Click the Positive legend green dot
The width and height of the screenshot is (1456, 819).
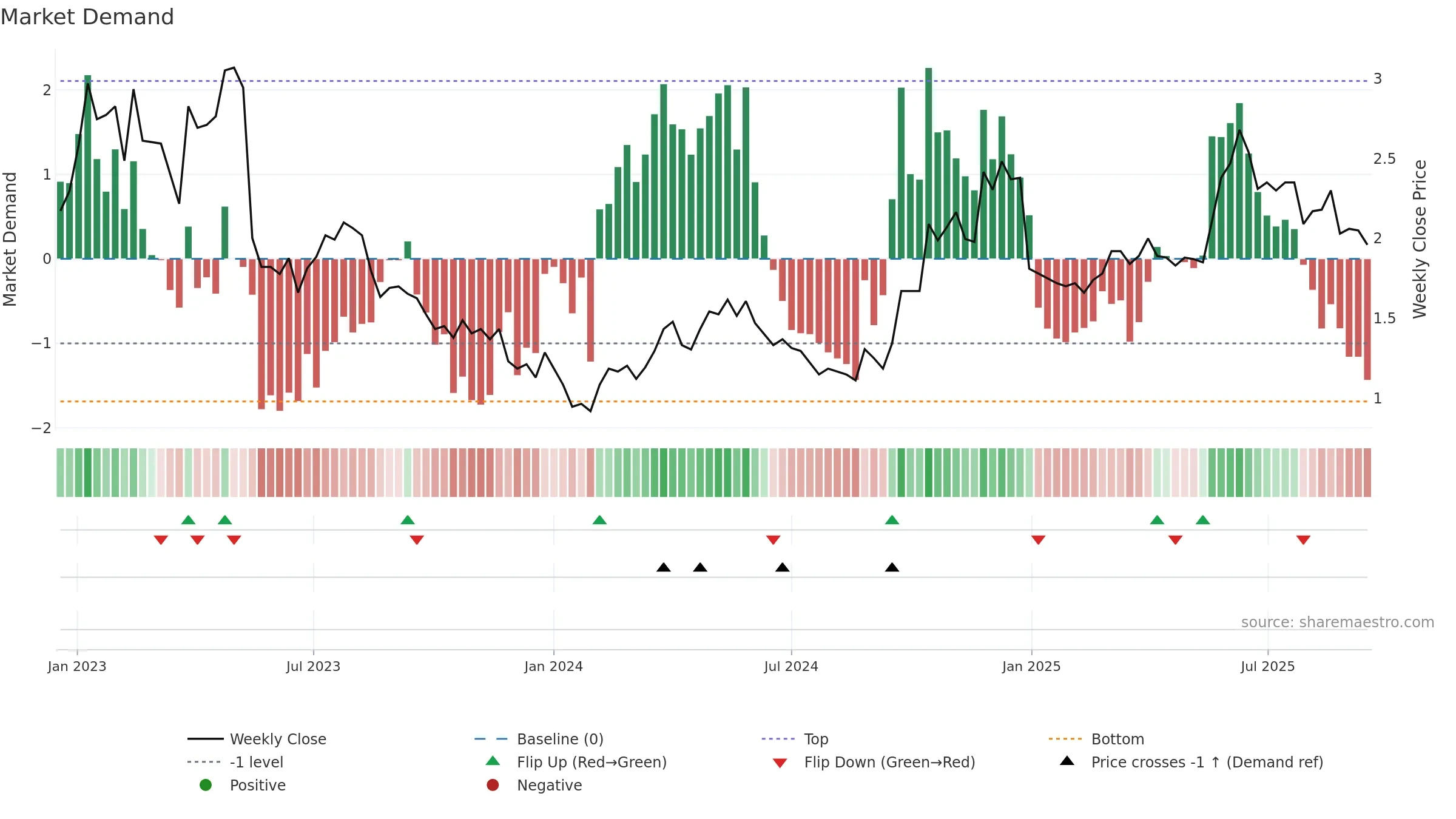coord(206,785)
